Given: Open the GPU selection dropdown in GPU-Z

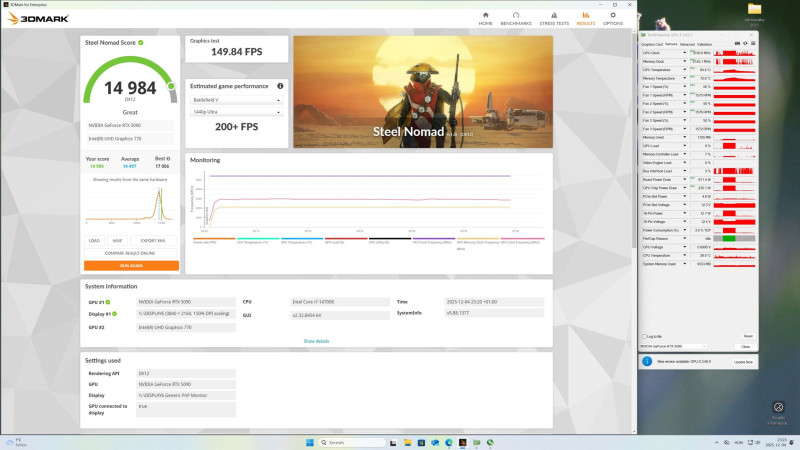Looking at the screenshot, I should point(673,346).
